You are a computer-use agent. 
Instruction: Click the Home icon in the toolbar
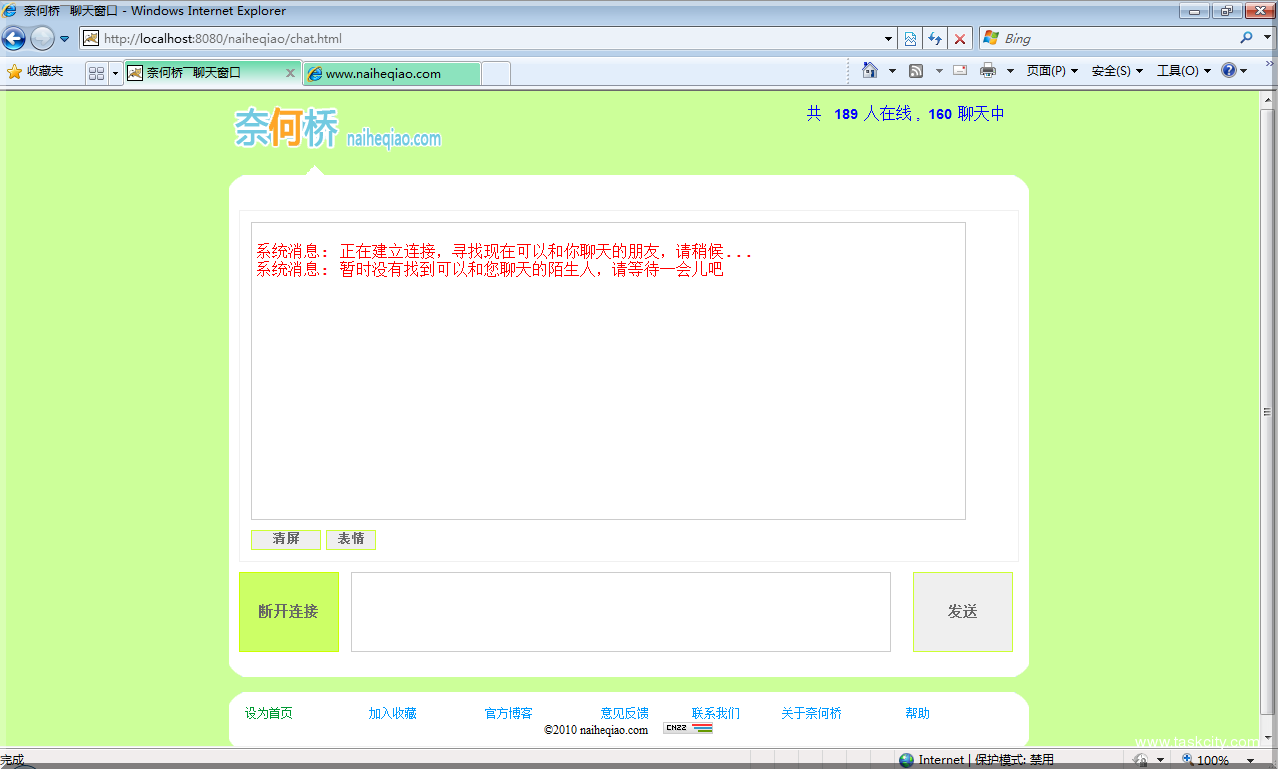click(869, 70)
